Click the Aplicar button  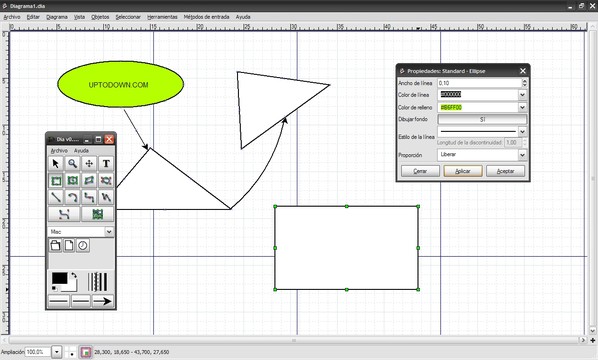pyautogui.click(x=463, y=171)
